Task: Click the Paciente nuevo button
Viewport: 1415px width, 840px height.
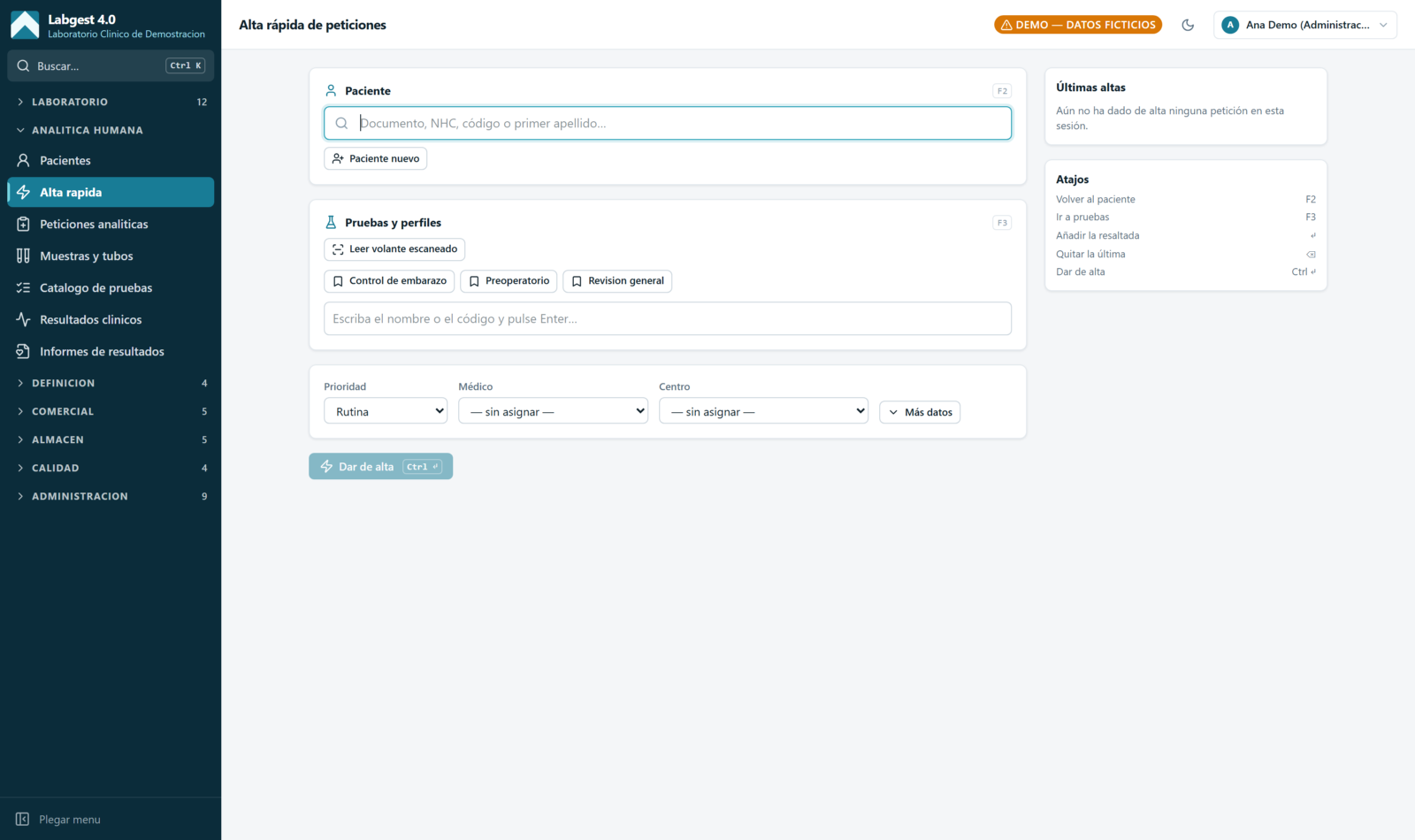Action: (375, 158)
